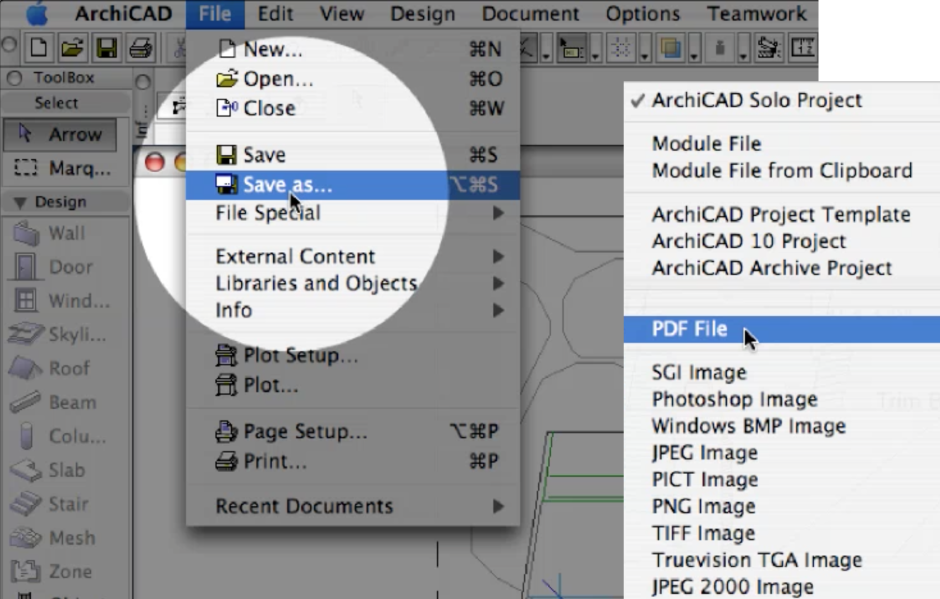Open the ArchiCAD application menu
The image size is (940, 599).
pos(123,14)
